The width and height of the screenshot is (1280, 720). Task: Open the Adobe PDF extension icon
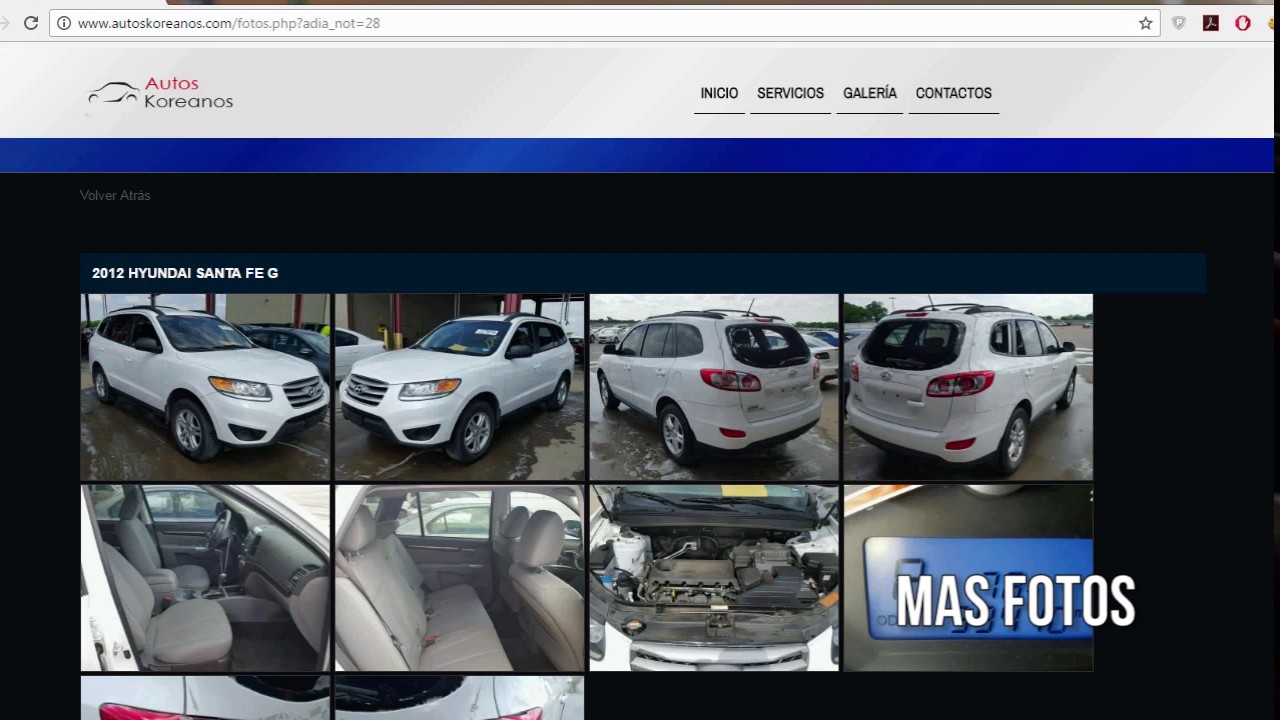point(1211,23)
